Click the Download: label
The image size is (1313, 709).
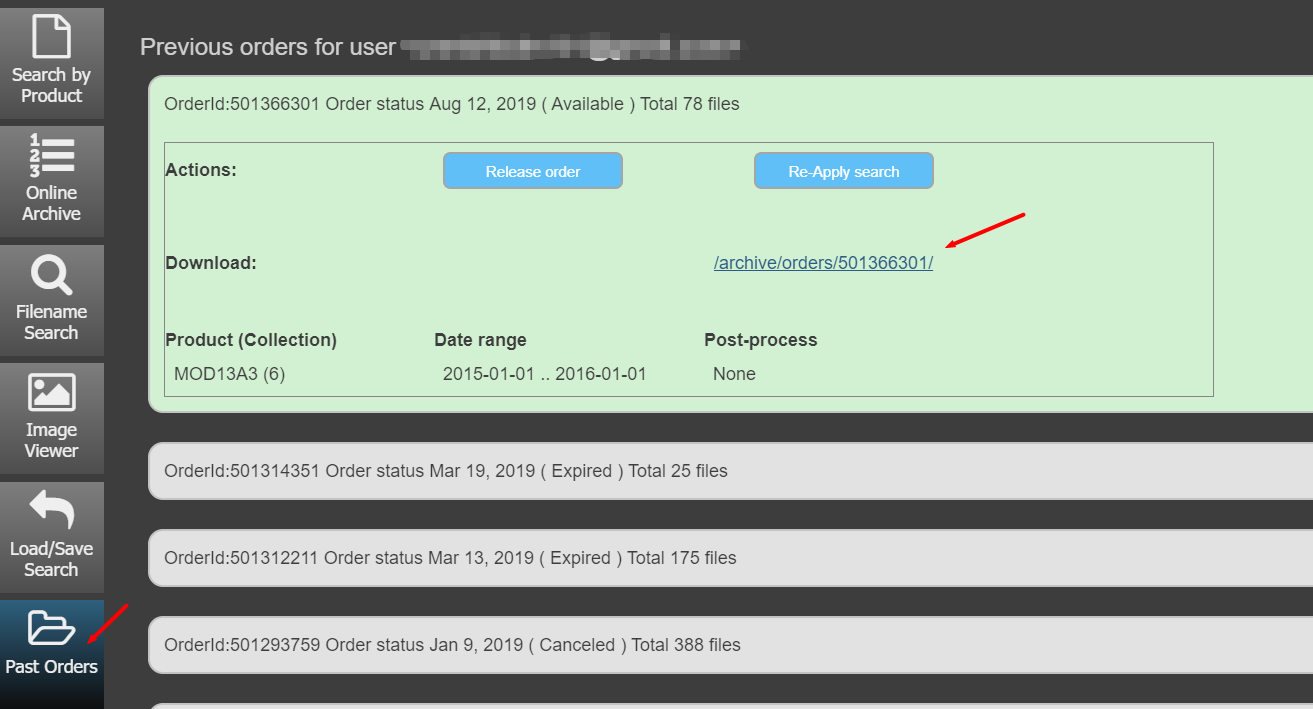[211, 263]
